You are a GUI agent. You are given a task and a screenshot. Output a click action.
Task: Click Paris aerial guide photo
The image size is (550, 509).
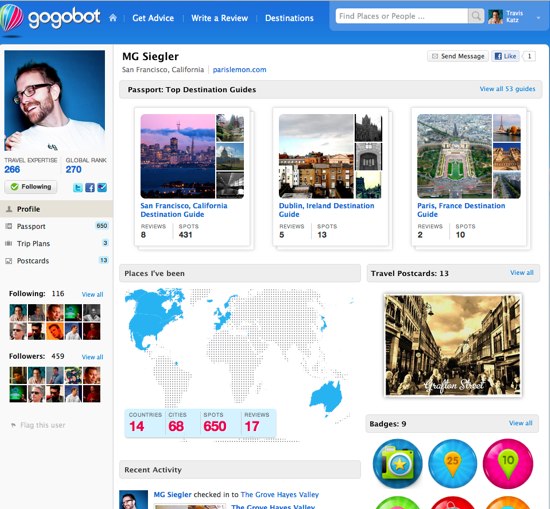coord(454,156)
